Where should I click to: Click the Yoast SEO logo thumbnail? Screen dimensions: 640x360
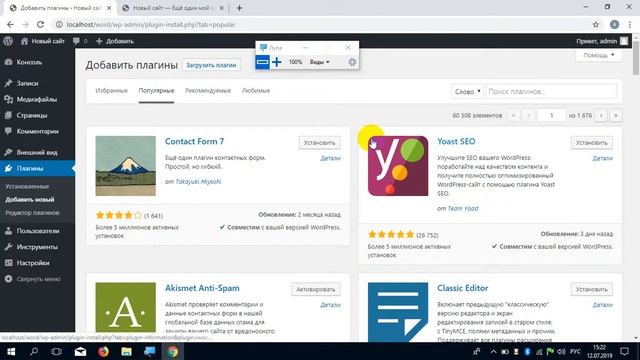398,166
